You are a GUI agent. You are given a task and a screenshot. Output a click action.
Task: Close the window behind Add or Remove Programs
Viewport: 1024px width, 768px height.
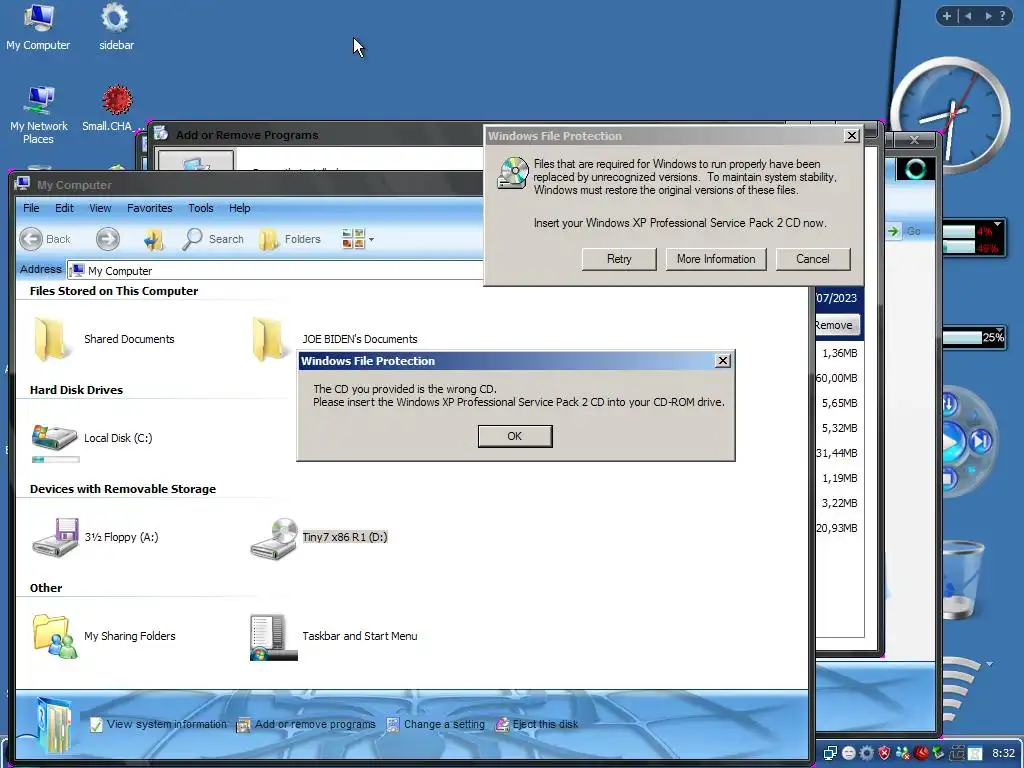click(914, 140)
